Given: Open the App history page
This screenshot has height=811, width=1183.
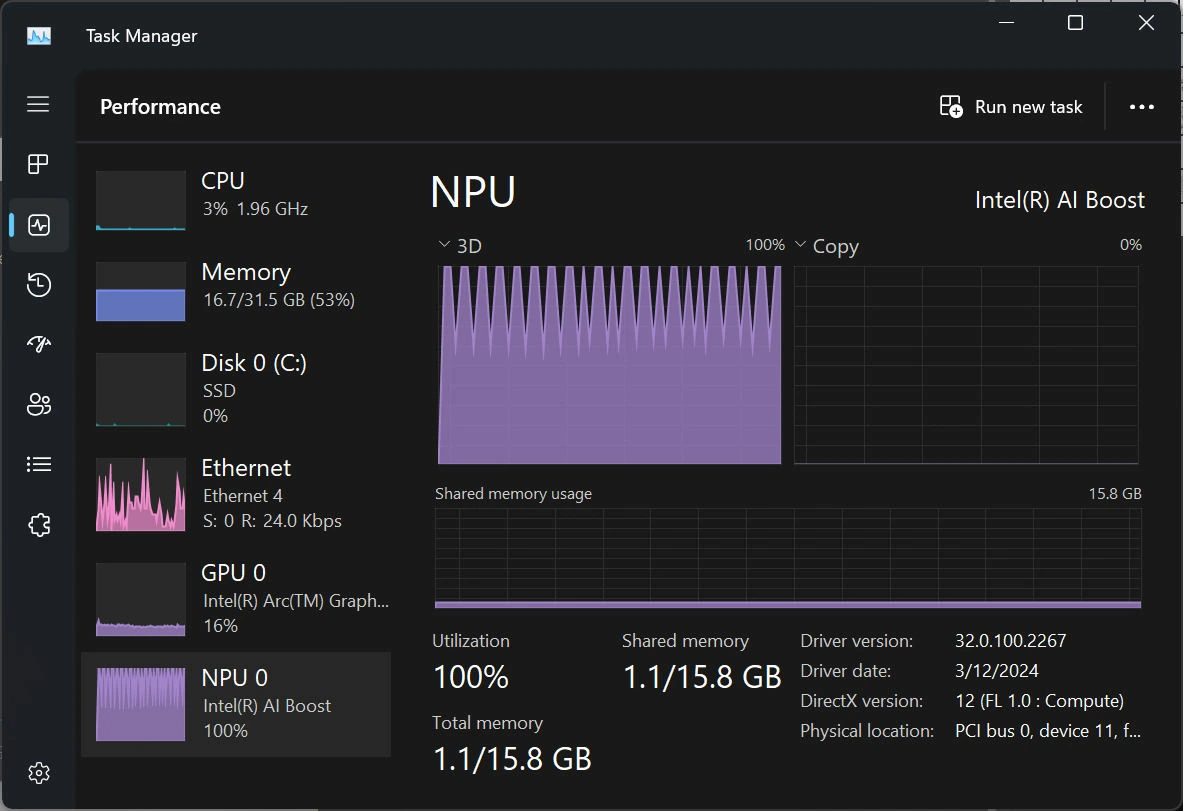Looking at the screenshot, I should pos(38,284).
